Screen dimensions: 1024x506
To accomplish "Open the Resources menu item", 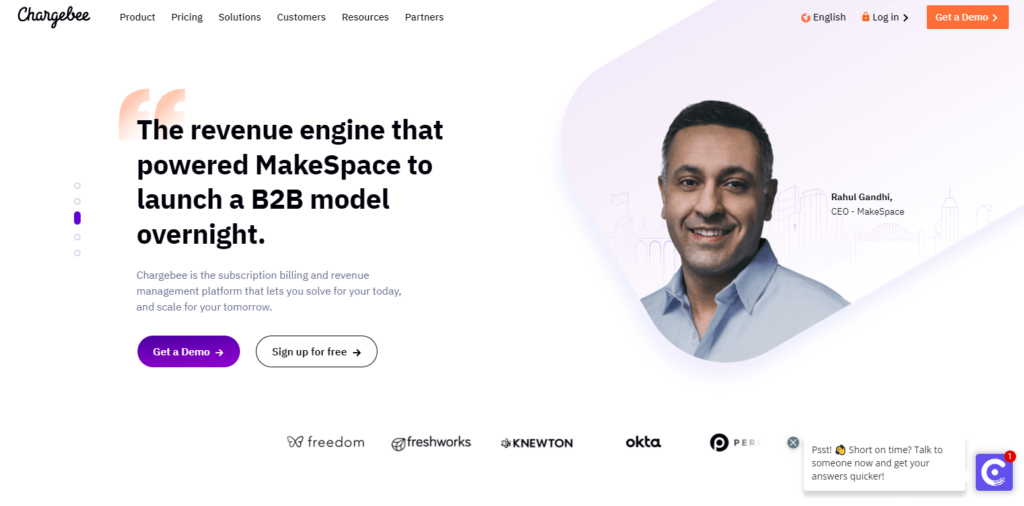I will [365, 18].
